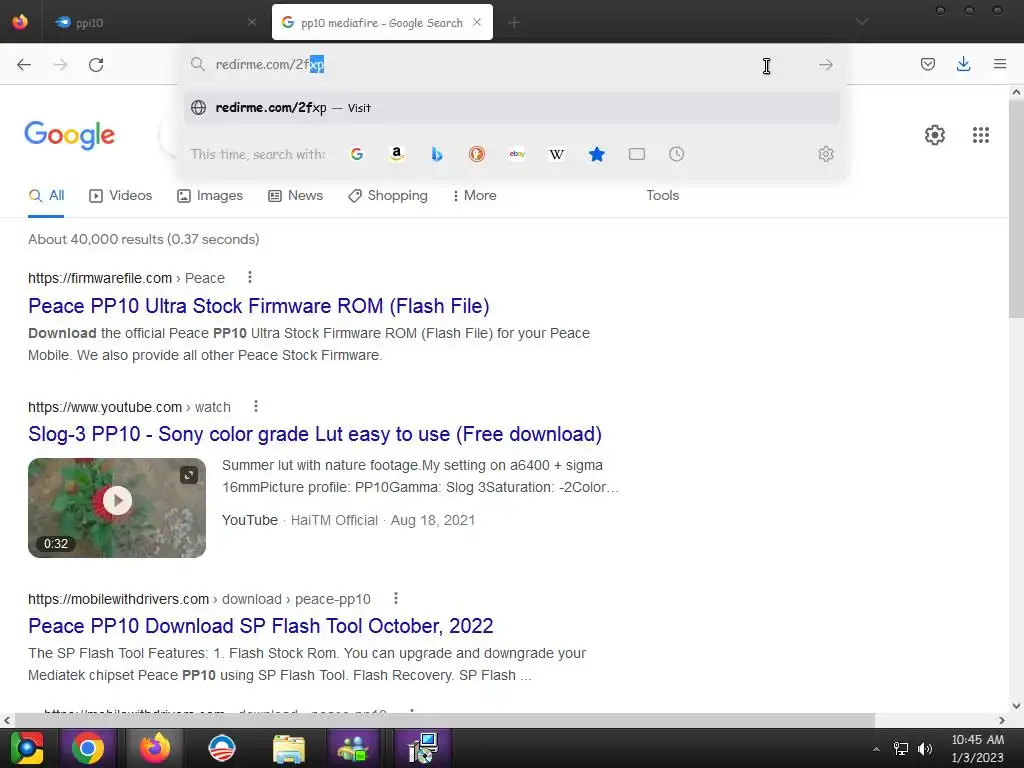List all tabs with the chevron
This screenshot has height=768, width=1024.
861,22
